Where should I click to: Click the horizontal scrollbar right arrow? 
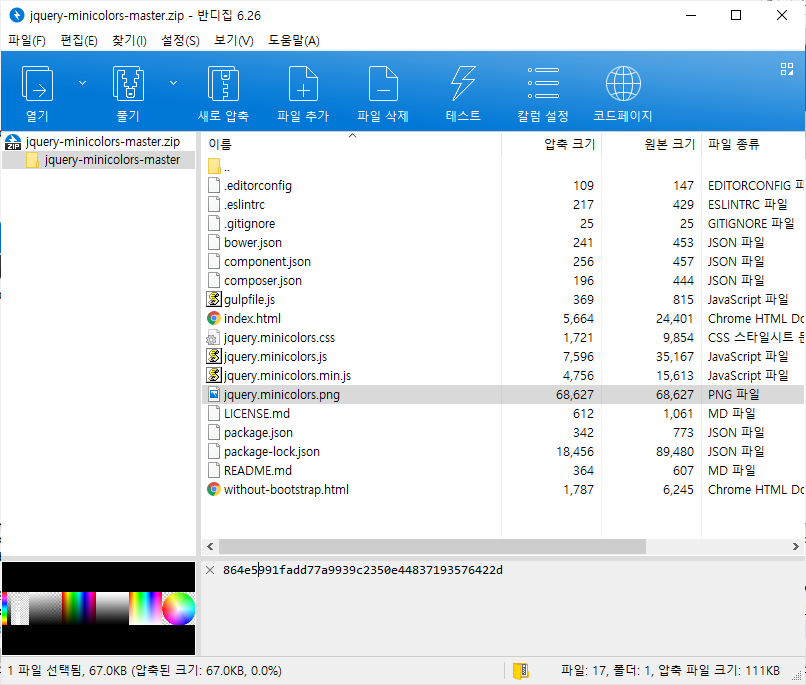[x=796, y=546]
